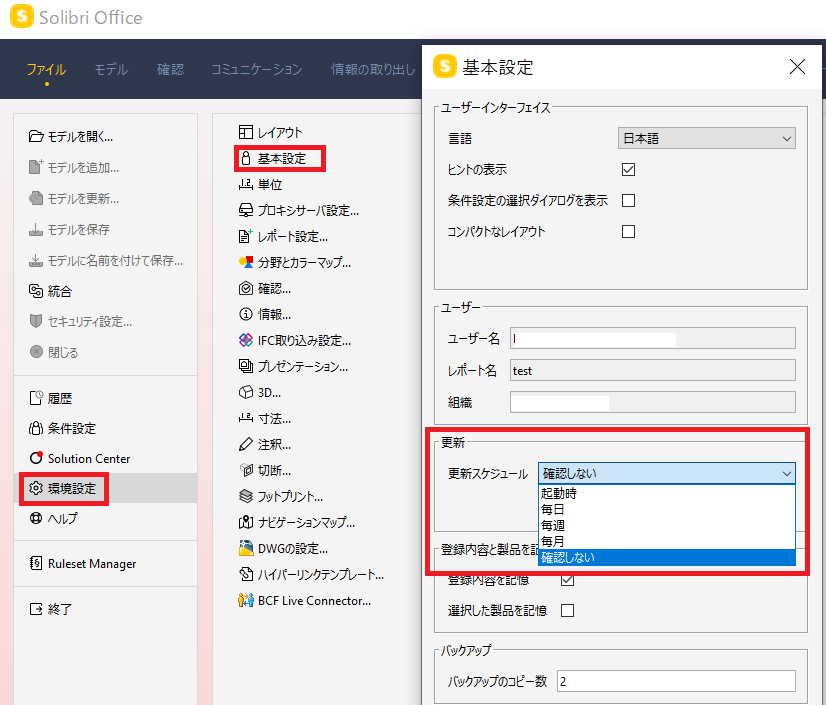Image resolution: width=826 pixels, height=705 pixels.
Task: Click the ヘルプ lifebuoy icon
Action: point(36,518)
